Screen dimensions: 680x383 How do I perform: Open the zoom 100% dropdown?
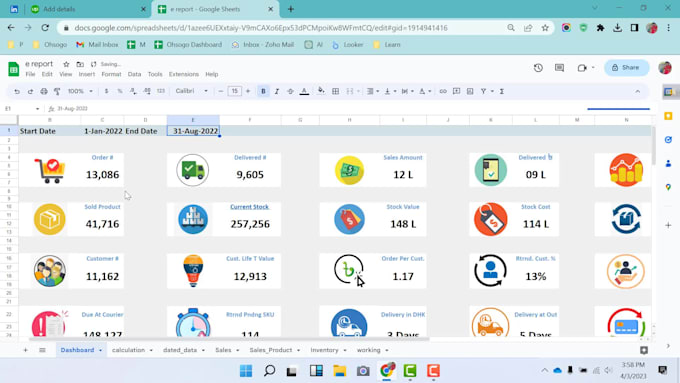[80, 91]
